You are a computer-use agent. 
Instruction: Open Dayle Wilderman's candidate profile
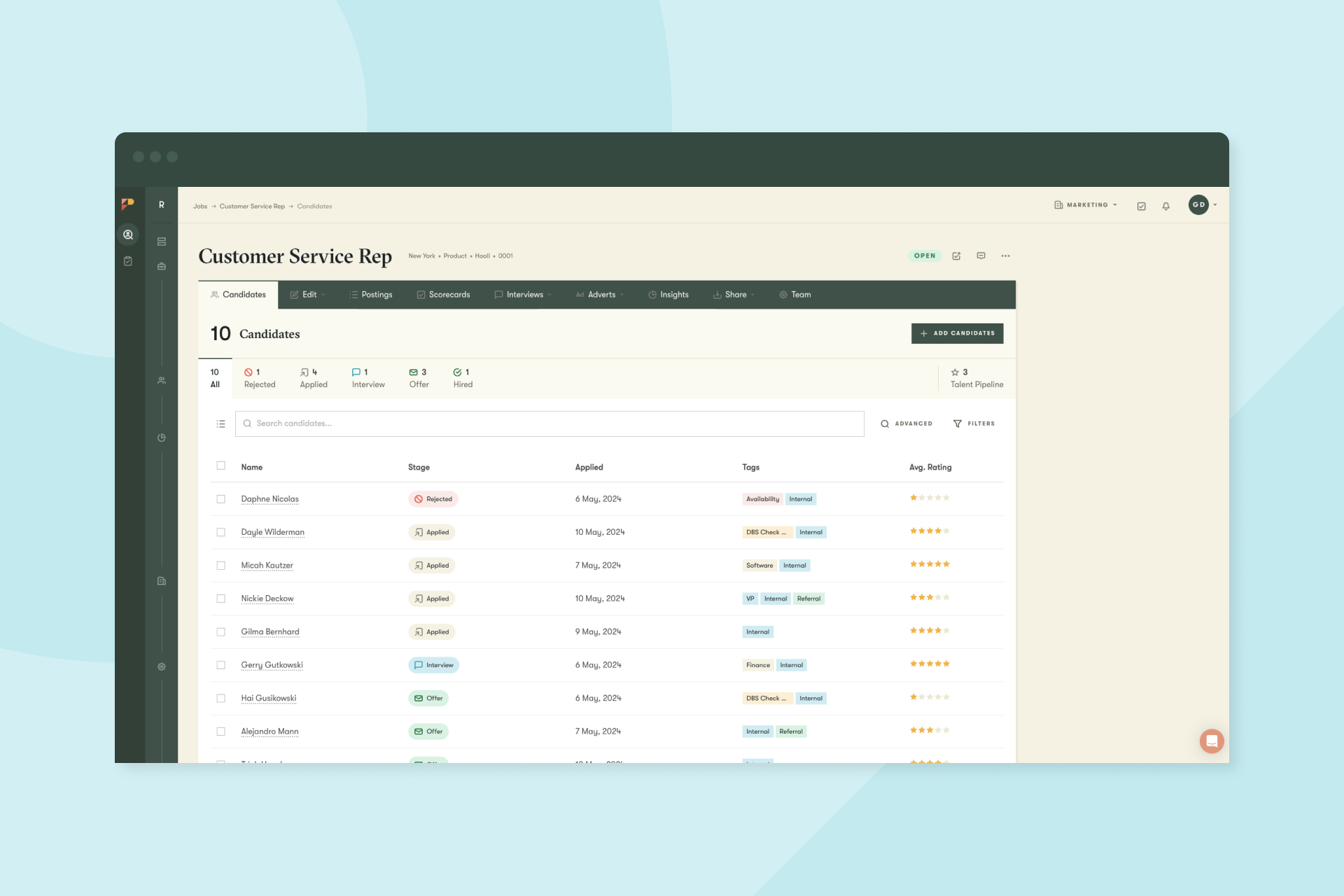click(x=273, y=532)
